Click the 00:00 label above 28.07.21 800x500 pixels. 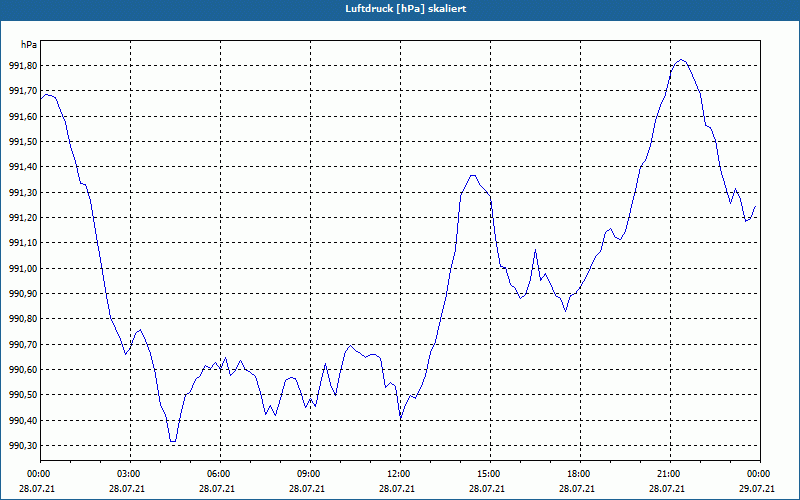point(41,474)
